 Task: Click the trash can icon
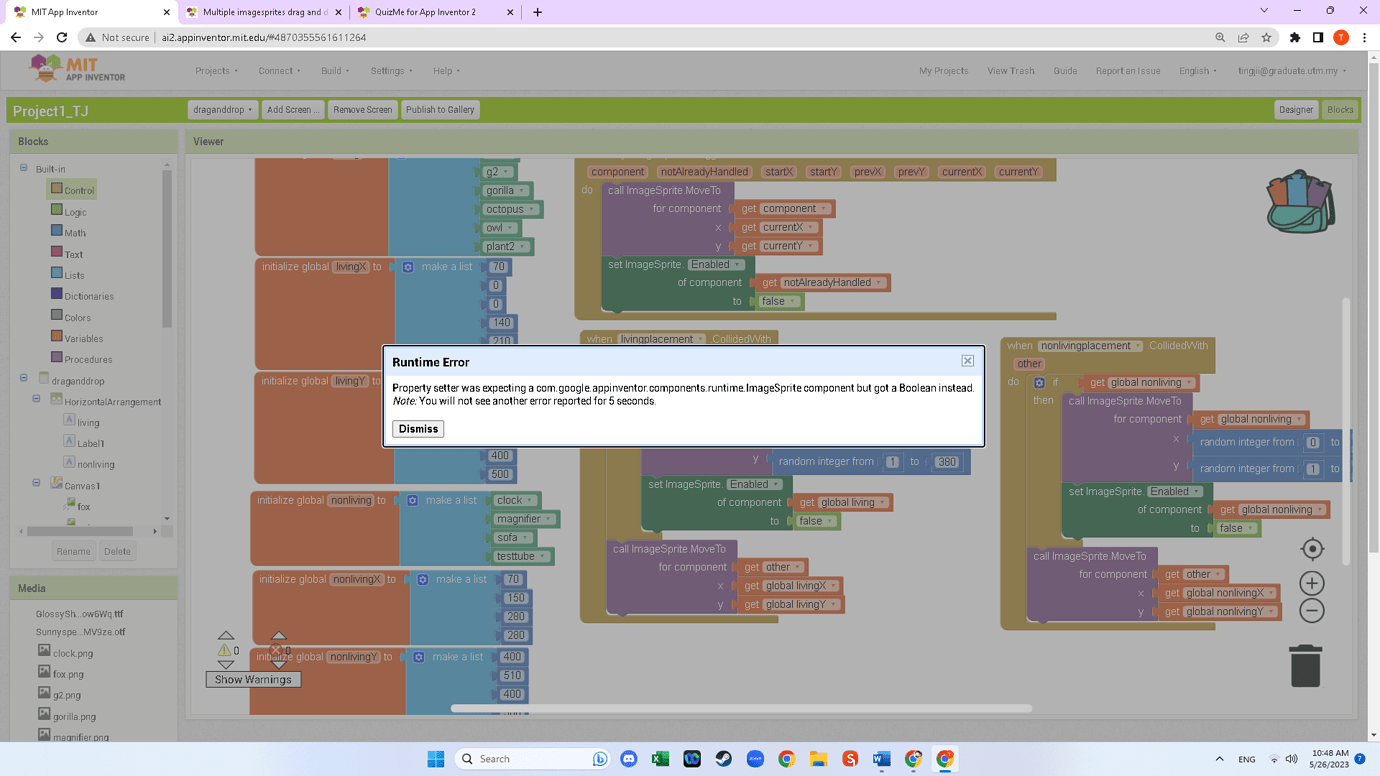(x=1305, y=666)
